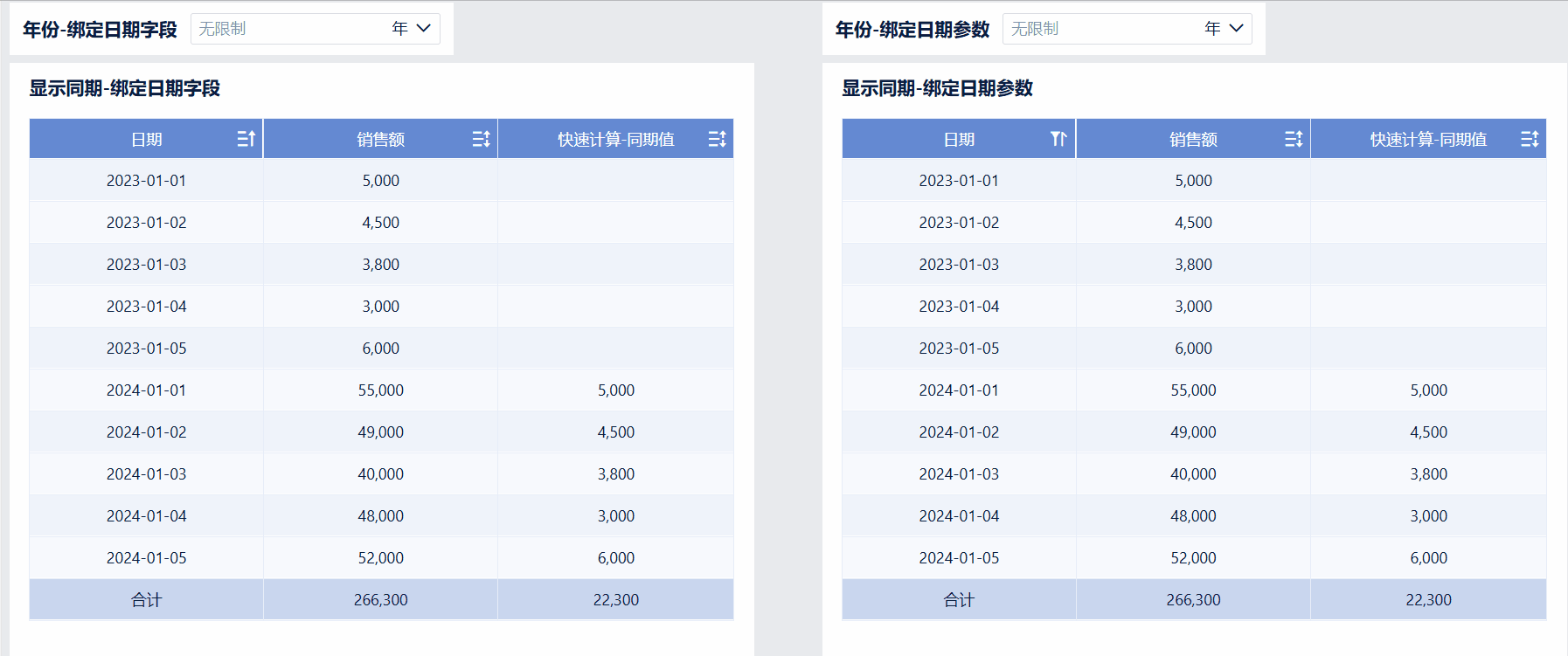The height and width of the screenshot is (656, 1568).
Task: Select 2023-01-02 date cell in 绑定日期字段 table
Action: tap(147, 223)
